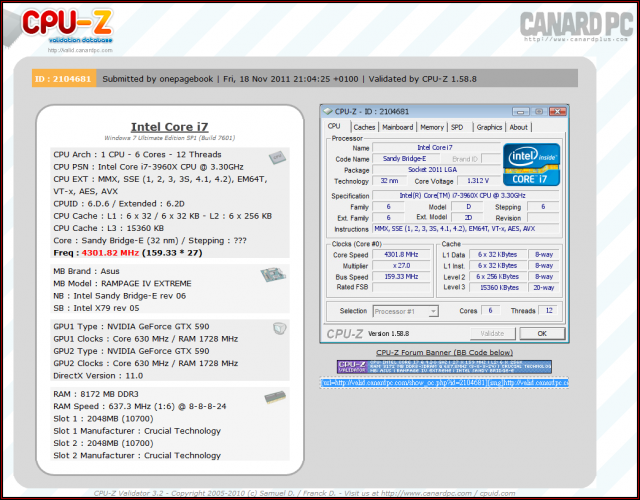The width and height of the screenshot is (640, 500).
Task: Click the Technology value 32 nm
Action: coord(389,180)
